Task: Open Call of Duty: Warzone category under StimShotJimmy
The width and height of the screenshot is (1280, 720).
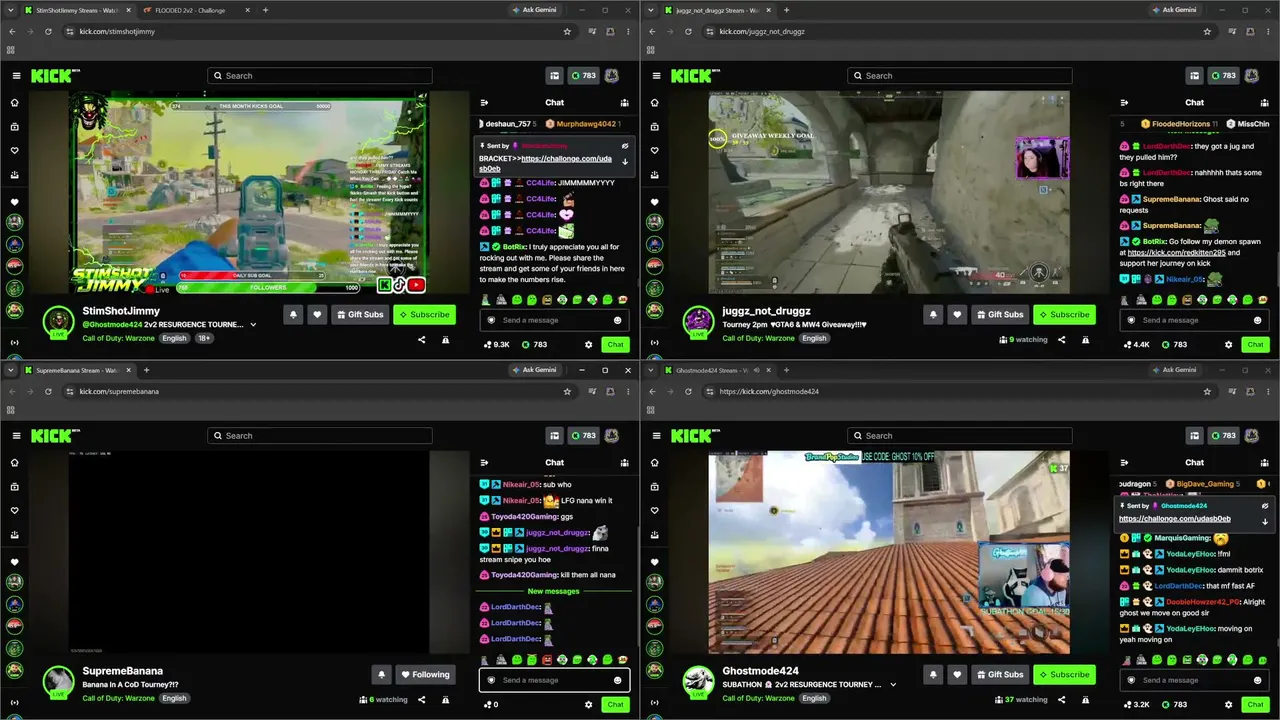Action: 119,338
